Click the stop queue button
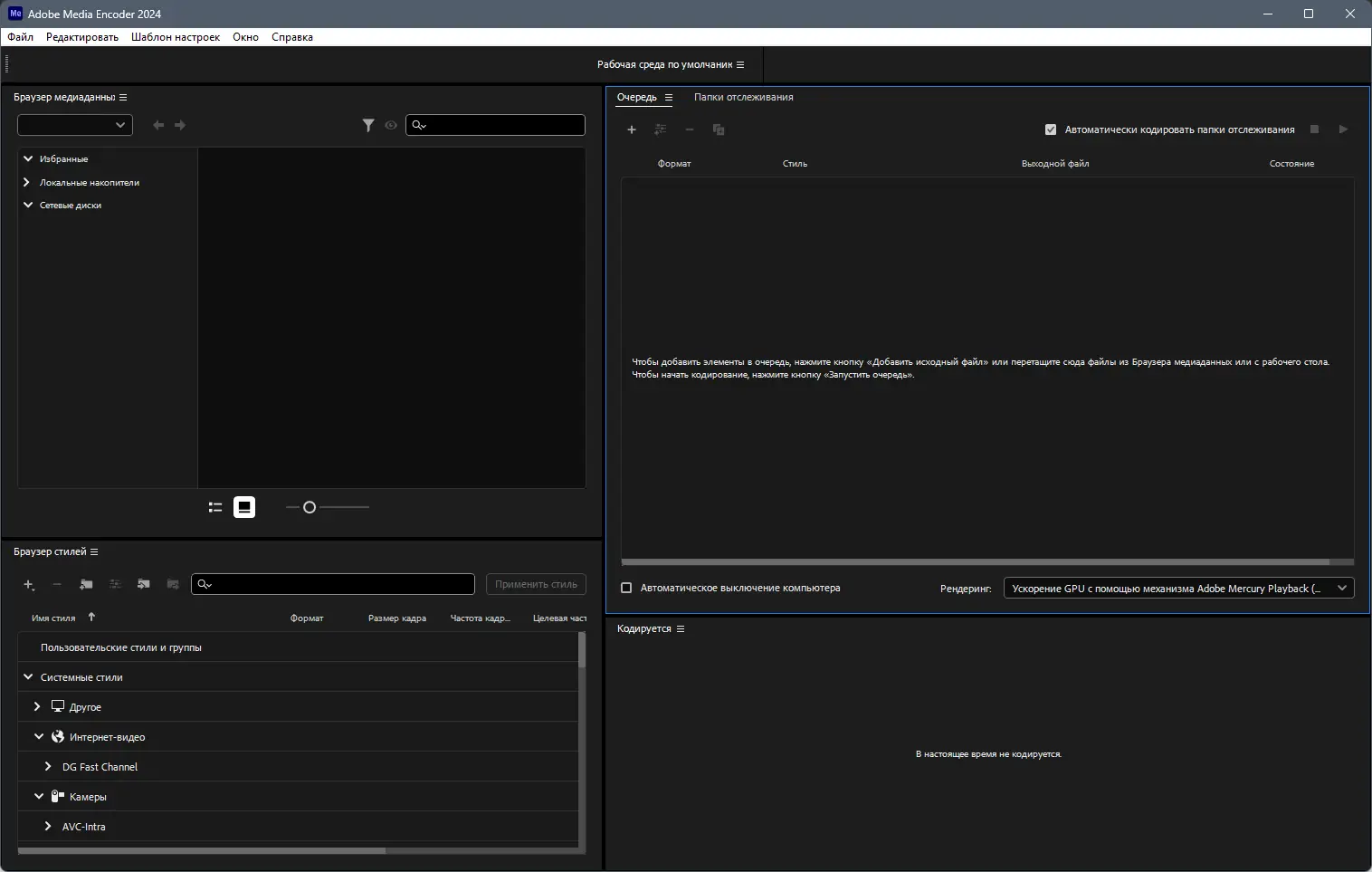The height and width of the screenshot is (872, 1372). (1315, 129)
